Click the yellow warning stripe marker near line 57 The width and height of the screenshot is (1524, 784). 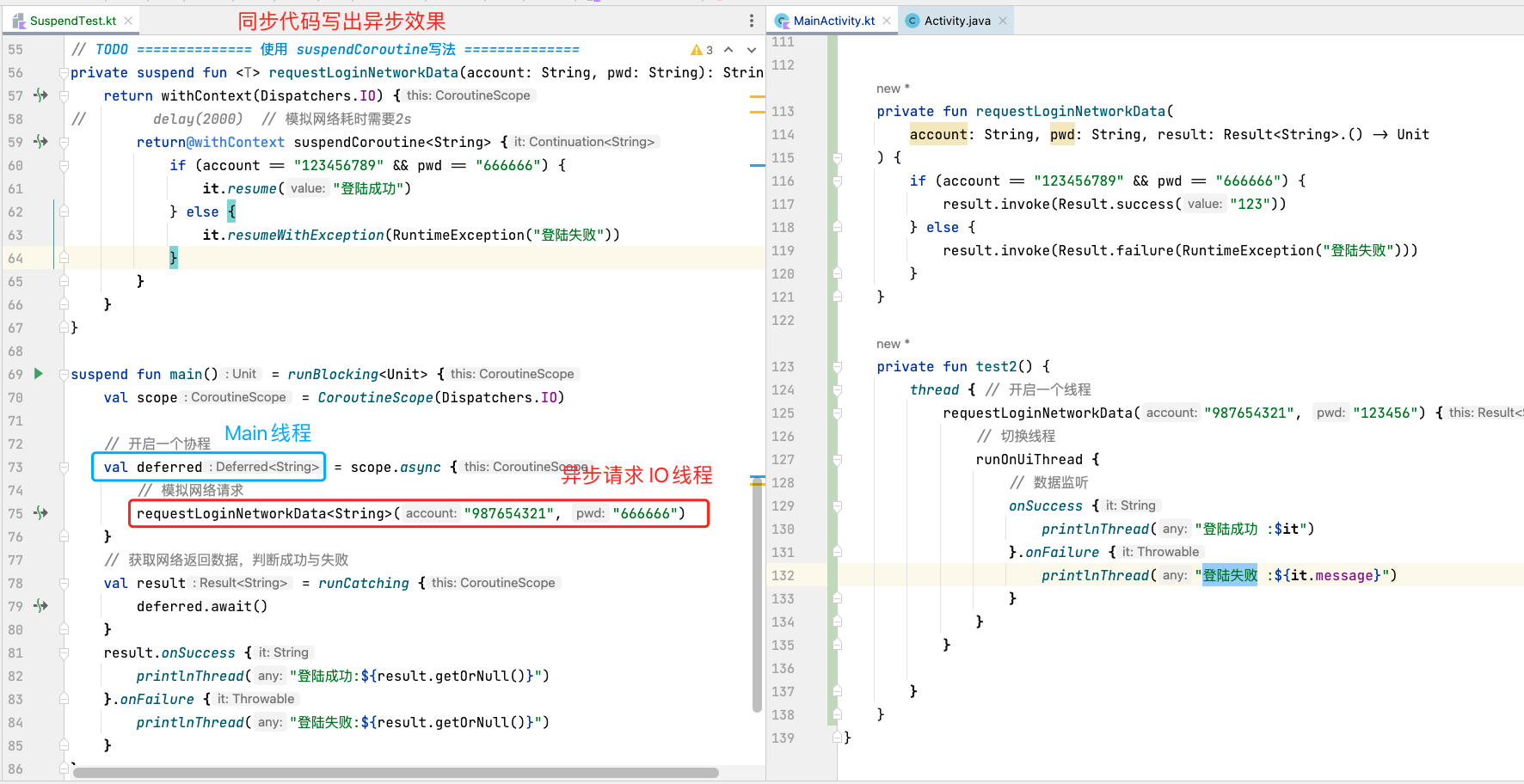tap(757, 97)
